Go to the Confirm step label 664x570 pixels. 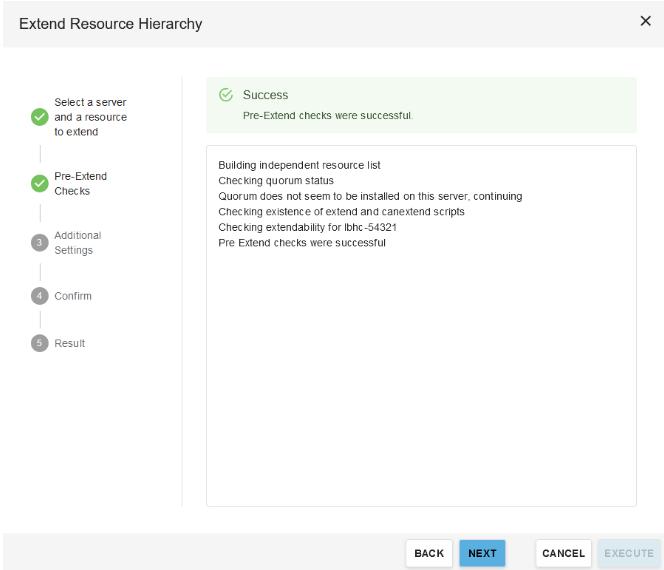[x=73, y=296]
